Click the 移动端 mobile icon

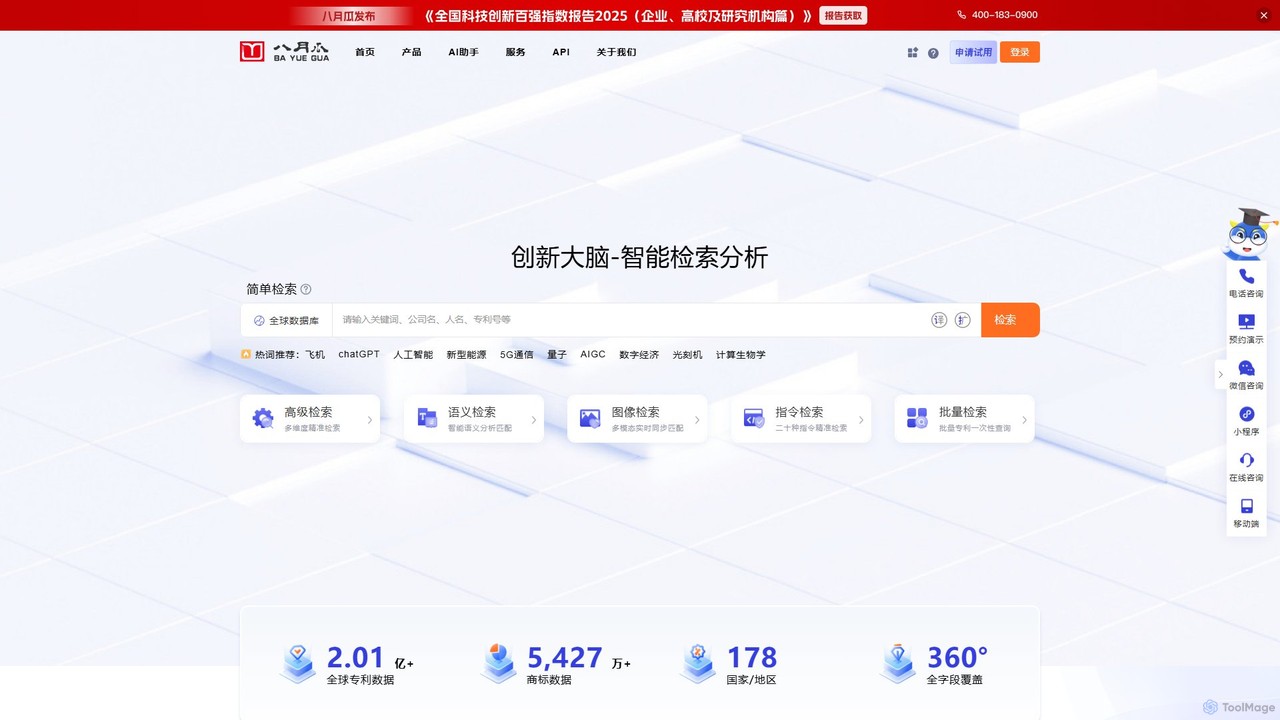[x=1246, y=506]
